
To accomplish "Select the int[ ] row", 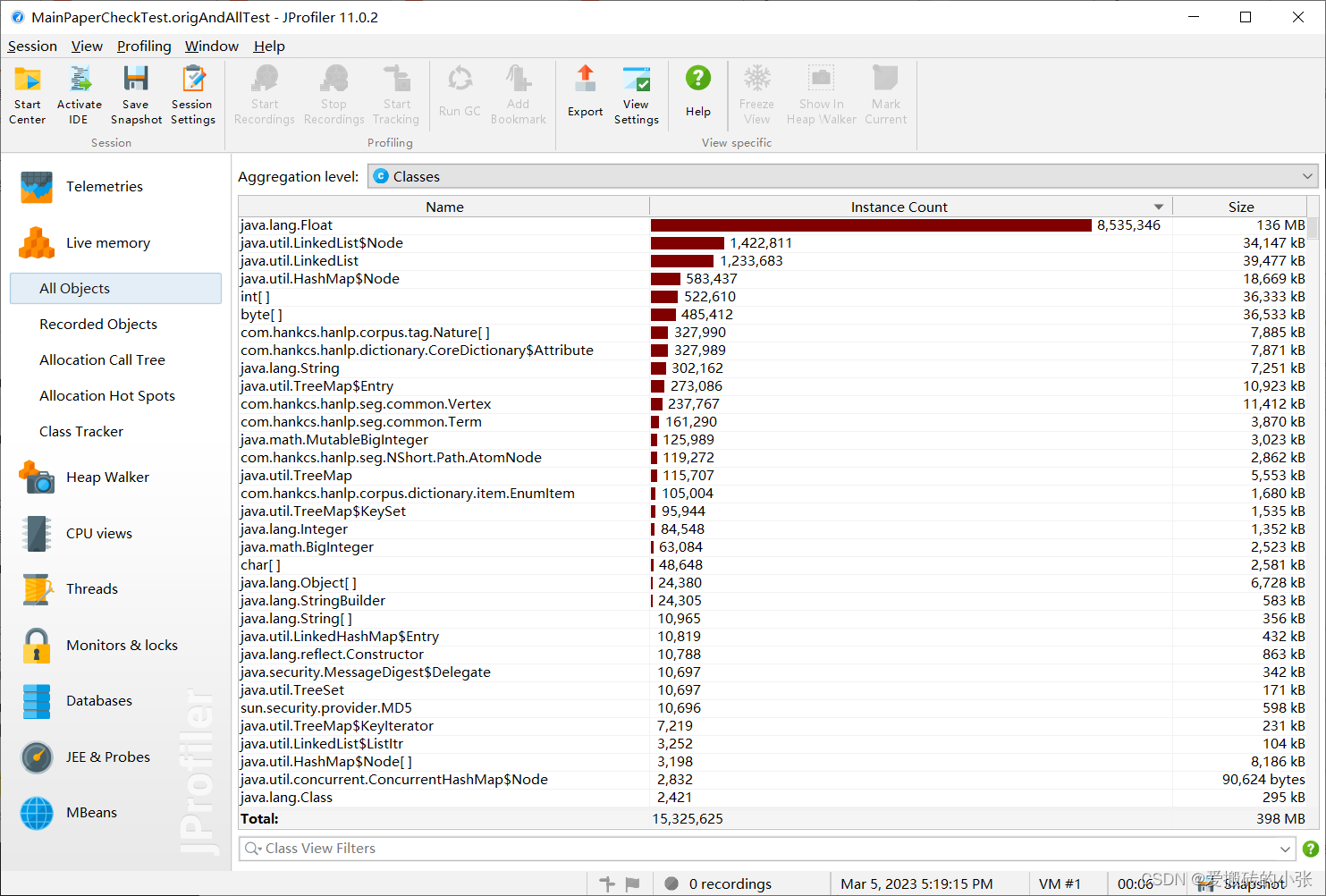I will (773, 297).
